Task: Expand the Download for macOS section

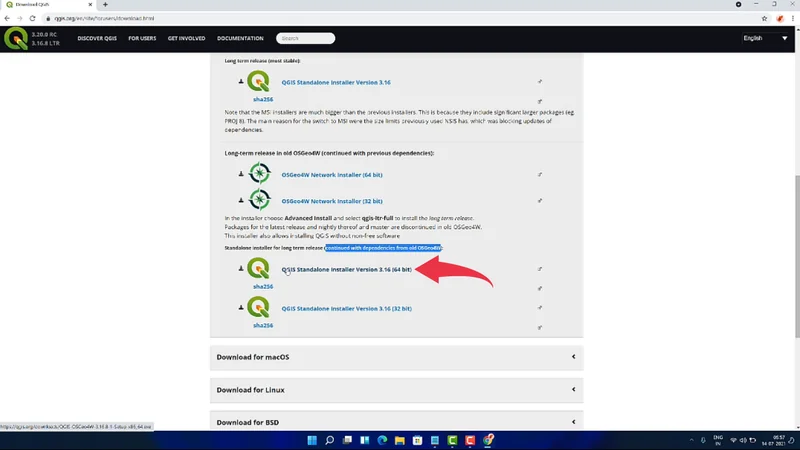Action: pyautogui.click(x=396, y=357)
